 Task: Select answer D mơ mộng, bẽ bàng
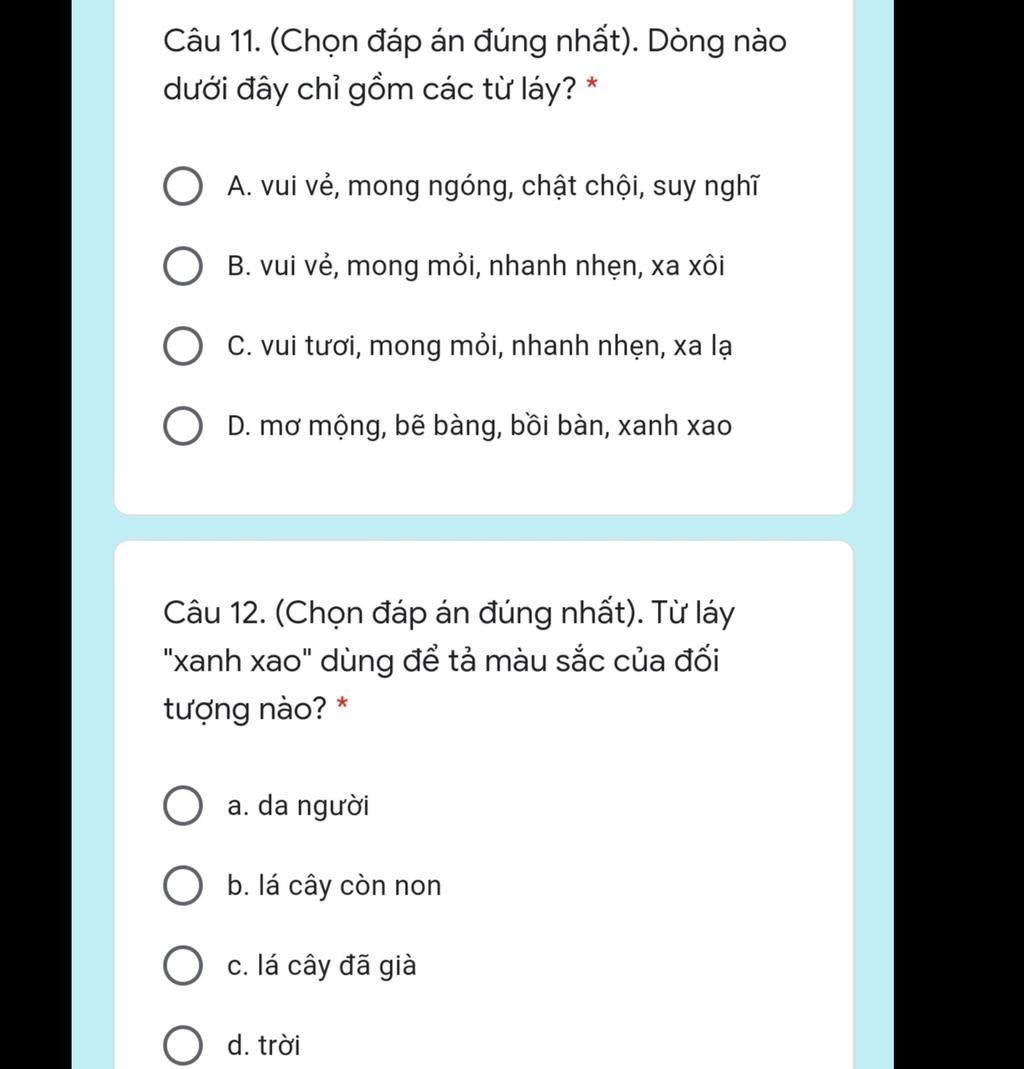point(183,426)
